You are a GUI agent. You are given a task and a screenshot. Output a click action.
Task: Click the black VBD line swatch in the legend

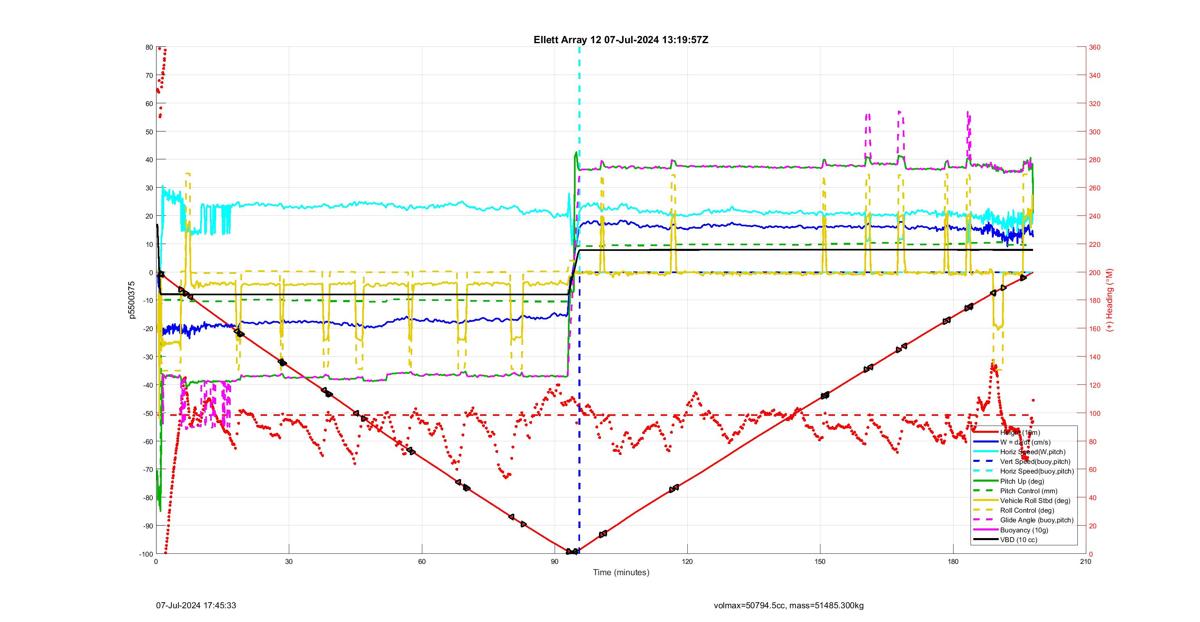985,540
